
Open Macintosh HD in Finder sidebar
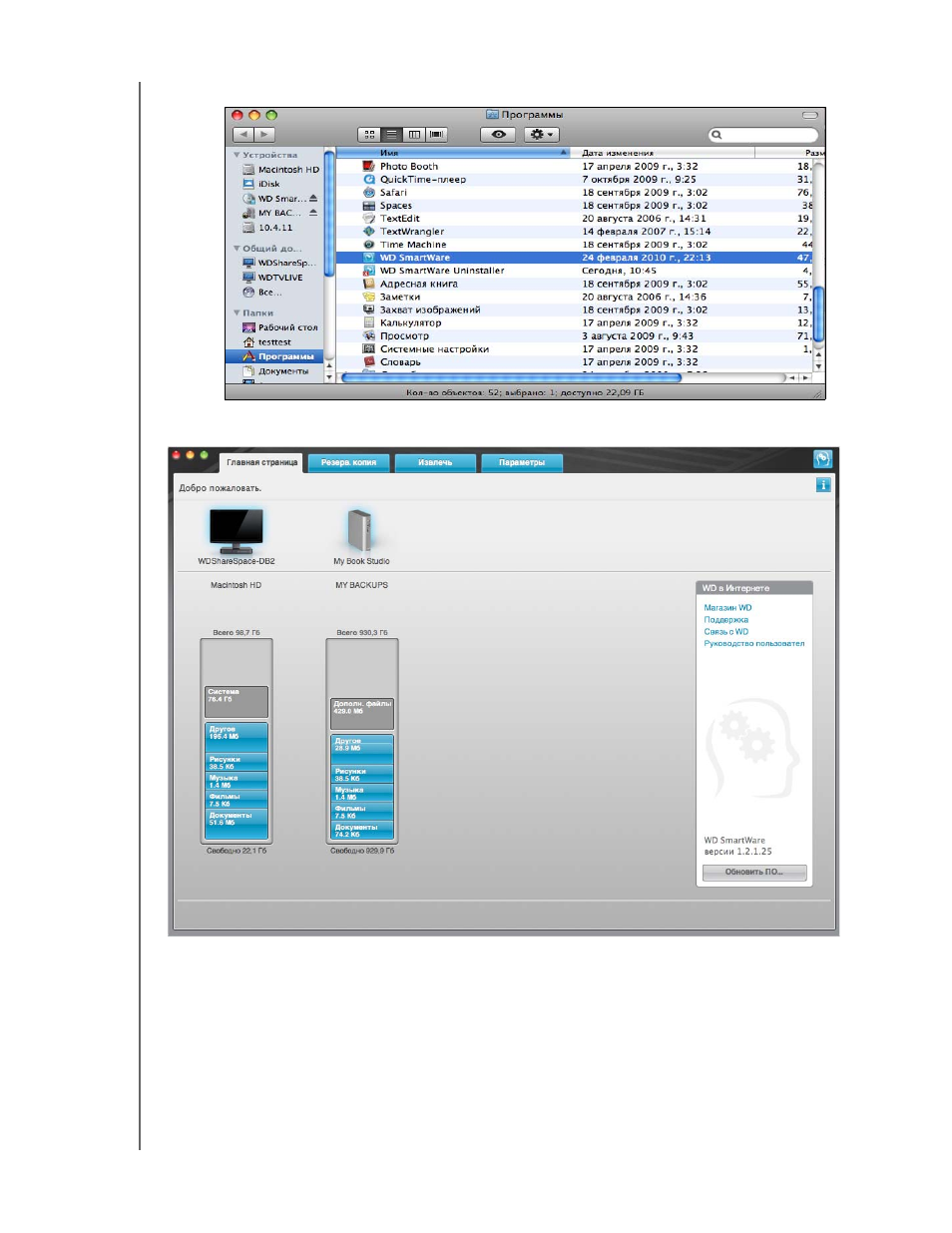(x=280, y=170)
